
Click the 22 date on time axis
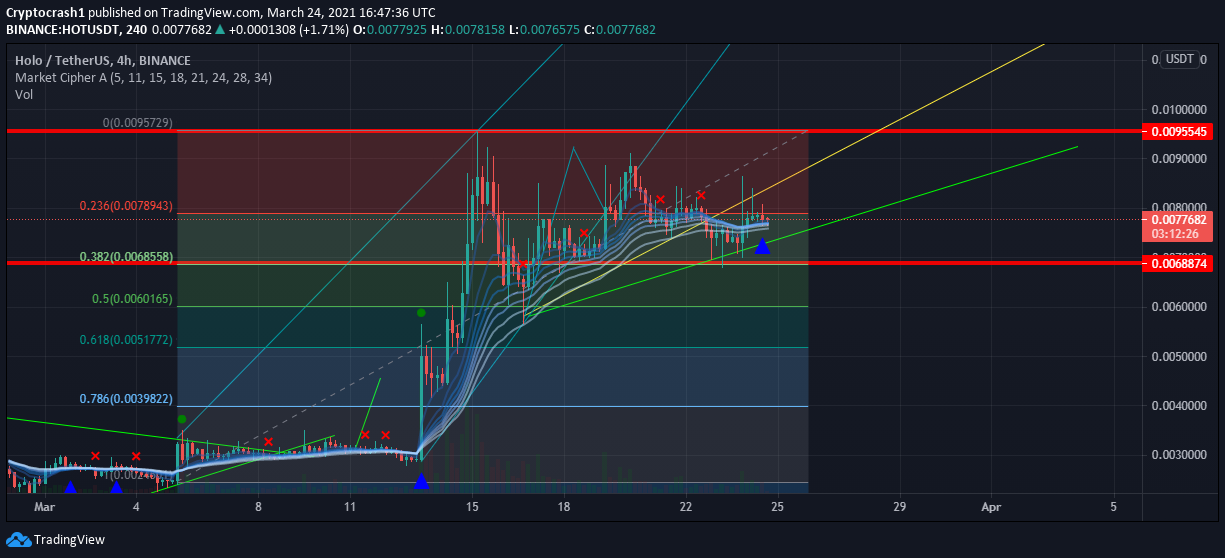point(686,507)
